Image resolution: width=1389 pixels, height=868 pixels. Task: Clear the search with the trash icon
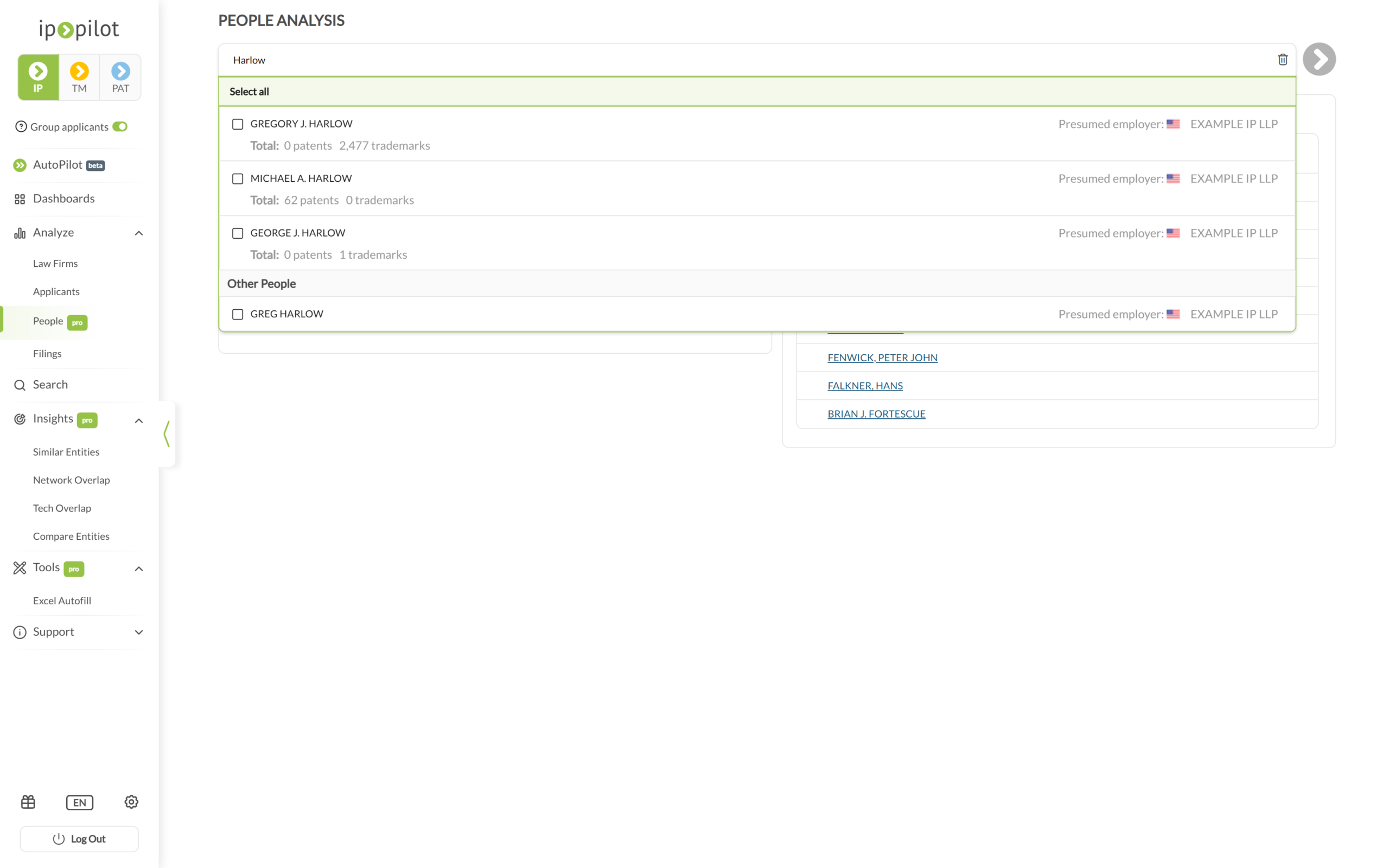tap(1282, 60)
